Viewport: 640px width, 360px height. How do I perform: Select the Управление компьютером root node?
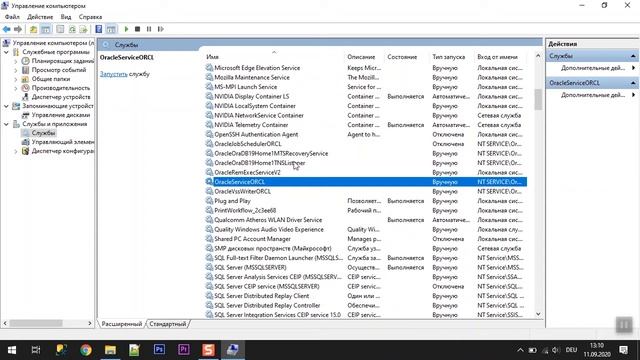point(53,43)
